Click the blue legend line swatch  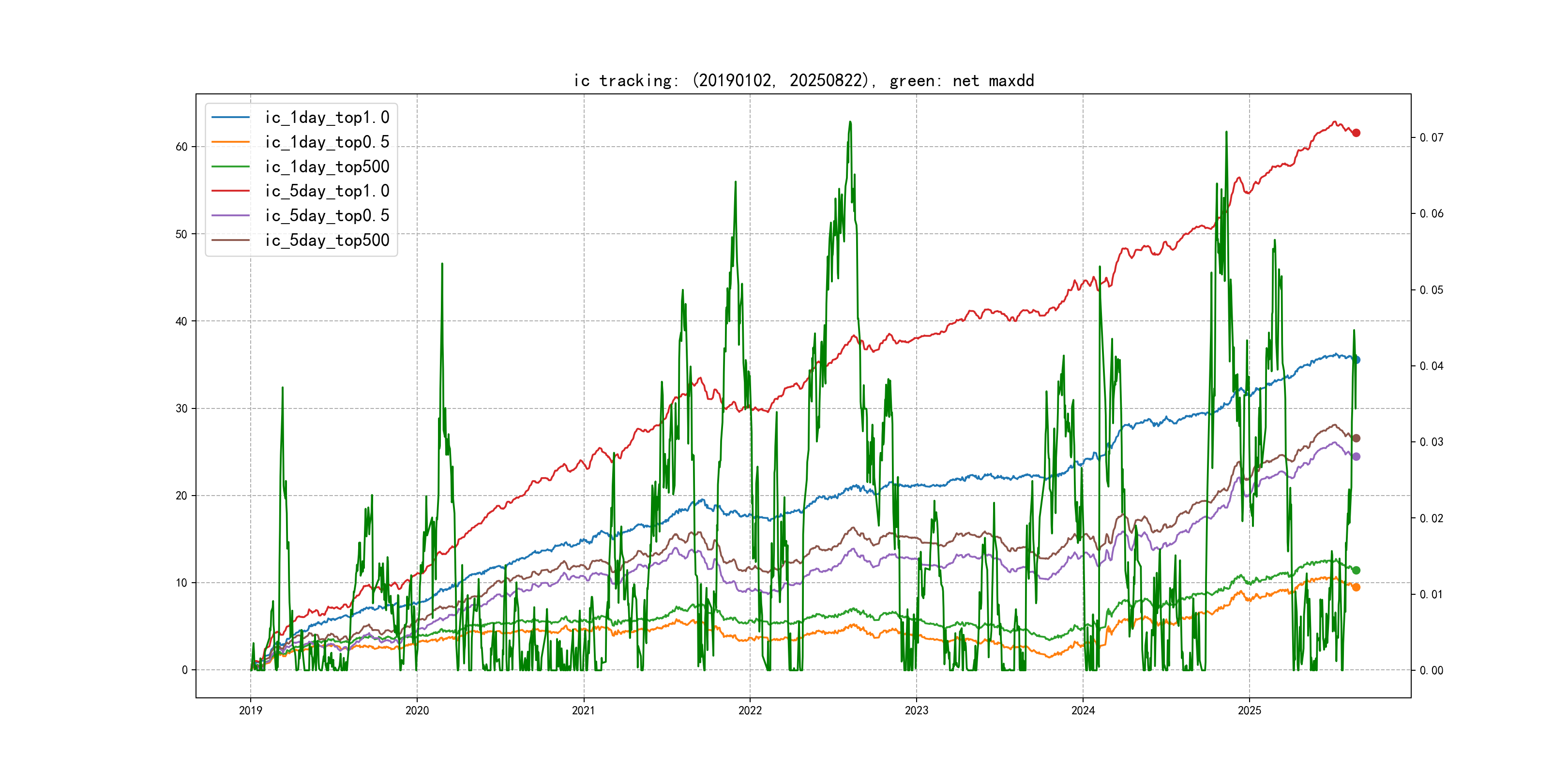(230, 117)
